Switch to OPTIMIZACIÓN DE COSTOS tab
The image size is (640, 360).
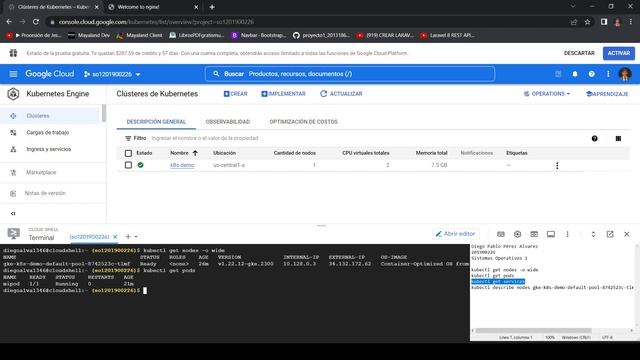304,122
